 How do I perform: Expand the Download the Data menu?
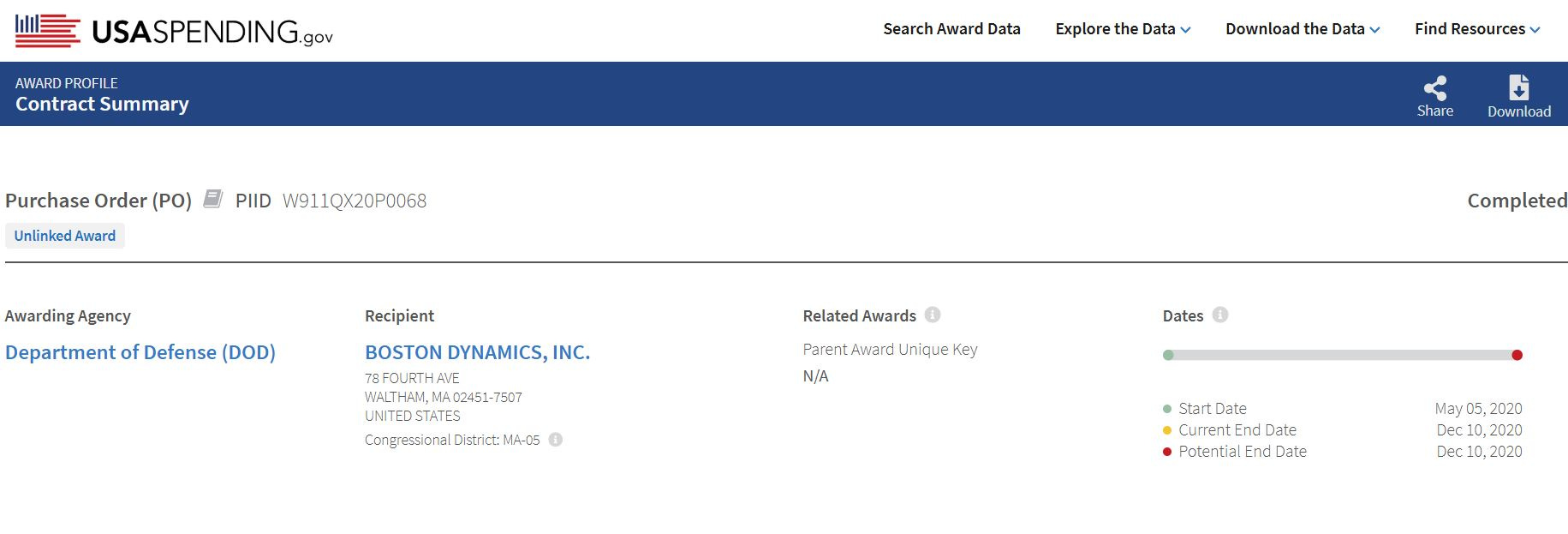tap(1303, 29)
